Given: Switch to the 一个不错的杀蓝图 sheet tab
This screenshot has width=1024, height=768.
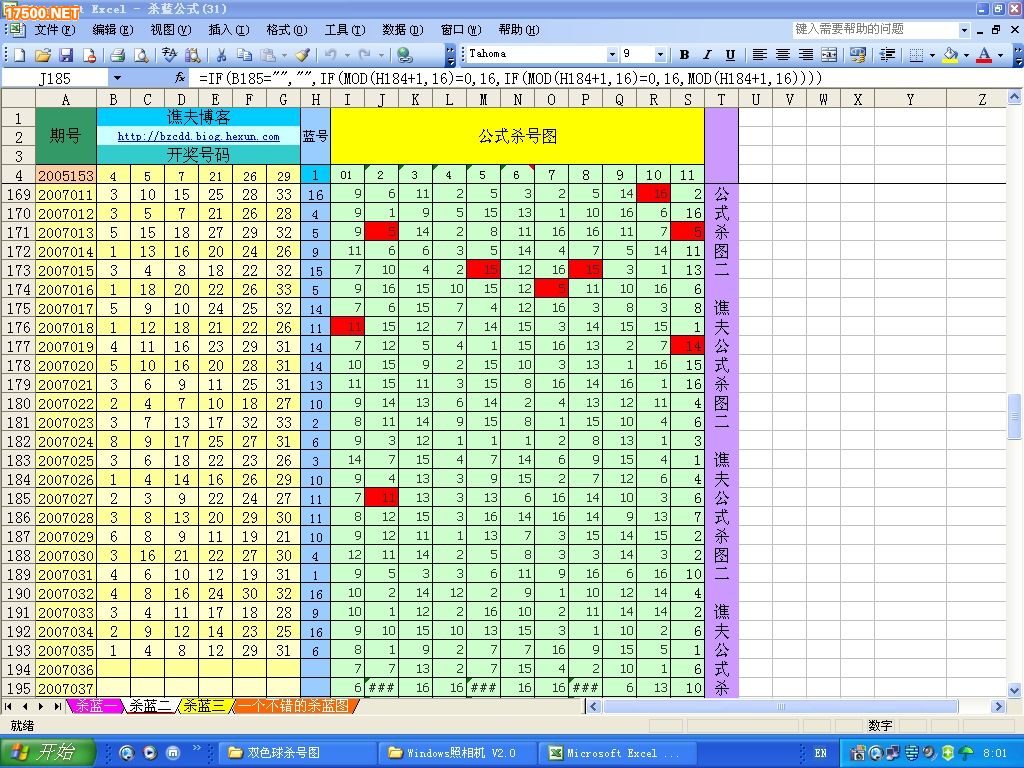Looking at the screenshot, I should click(295, 706).
